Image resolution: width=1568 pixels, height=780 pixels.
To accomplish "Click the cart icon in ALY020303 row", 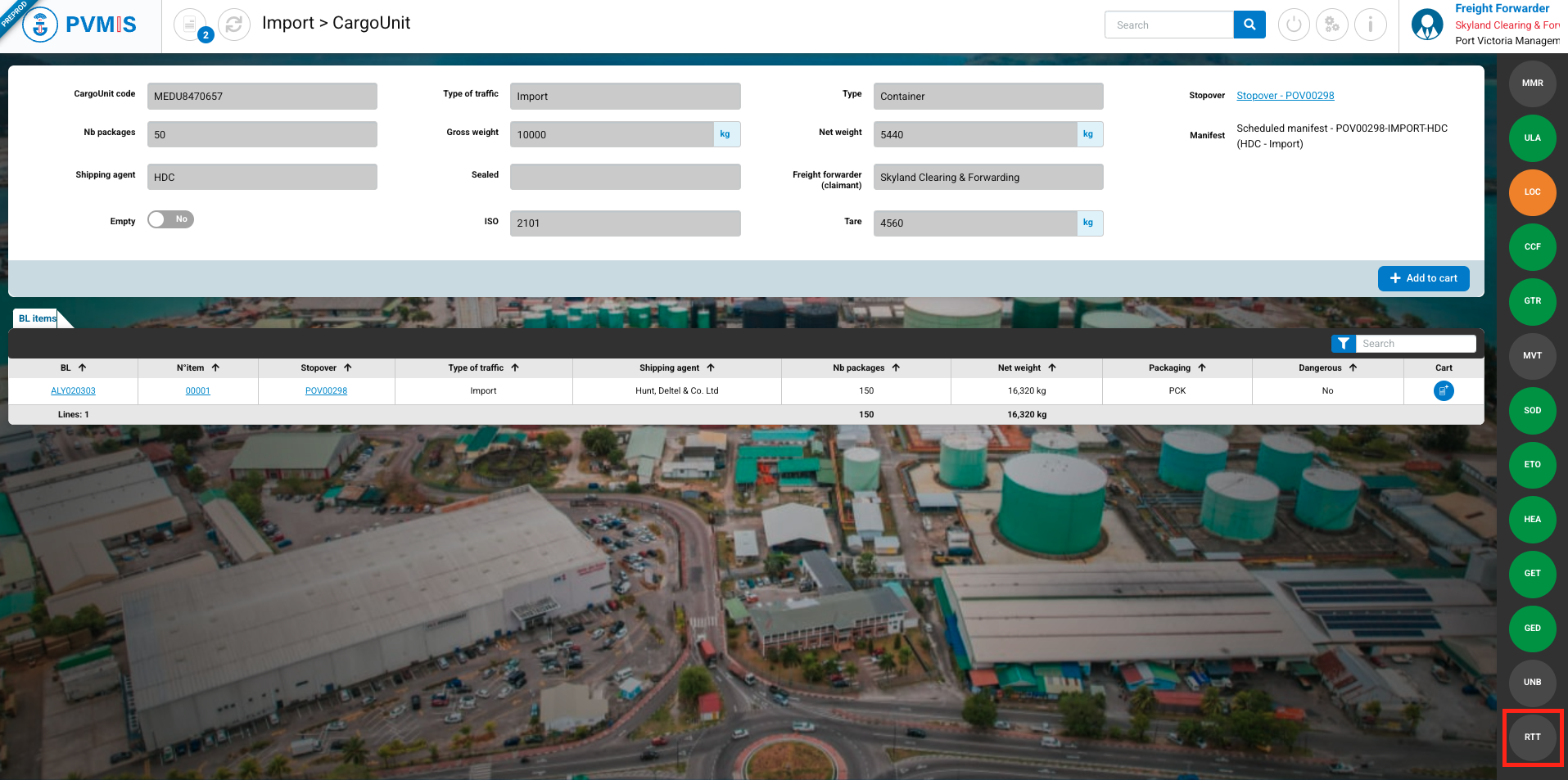I will click(1444, 391).
